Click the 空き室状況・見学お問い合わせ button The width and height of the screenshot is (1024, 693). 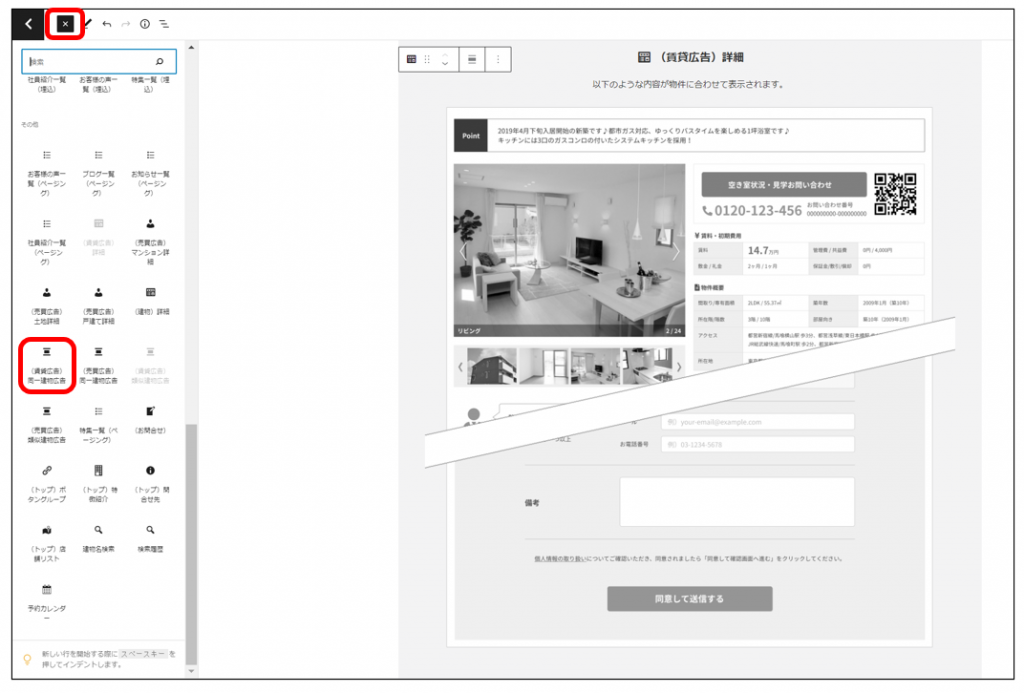tap(783, 185)
